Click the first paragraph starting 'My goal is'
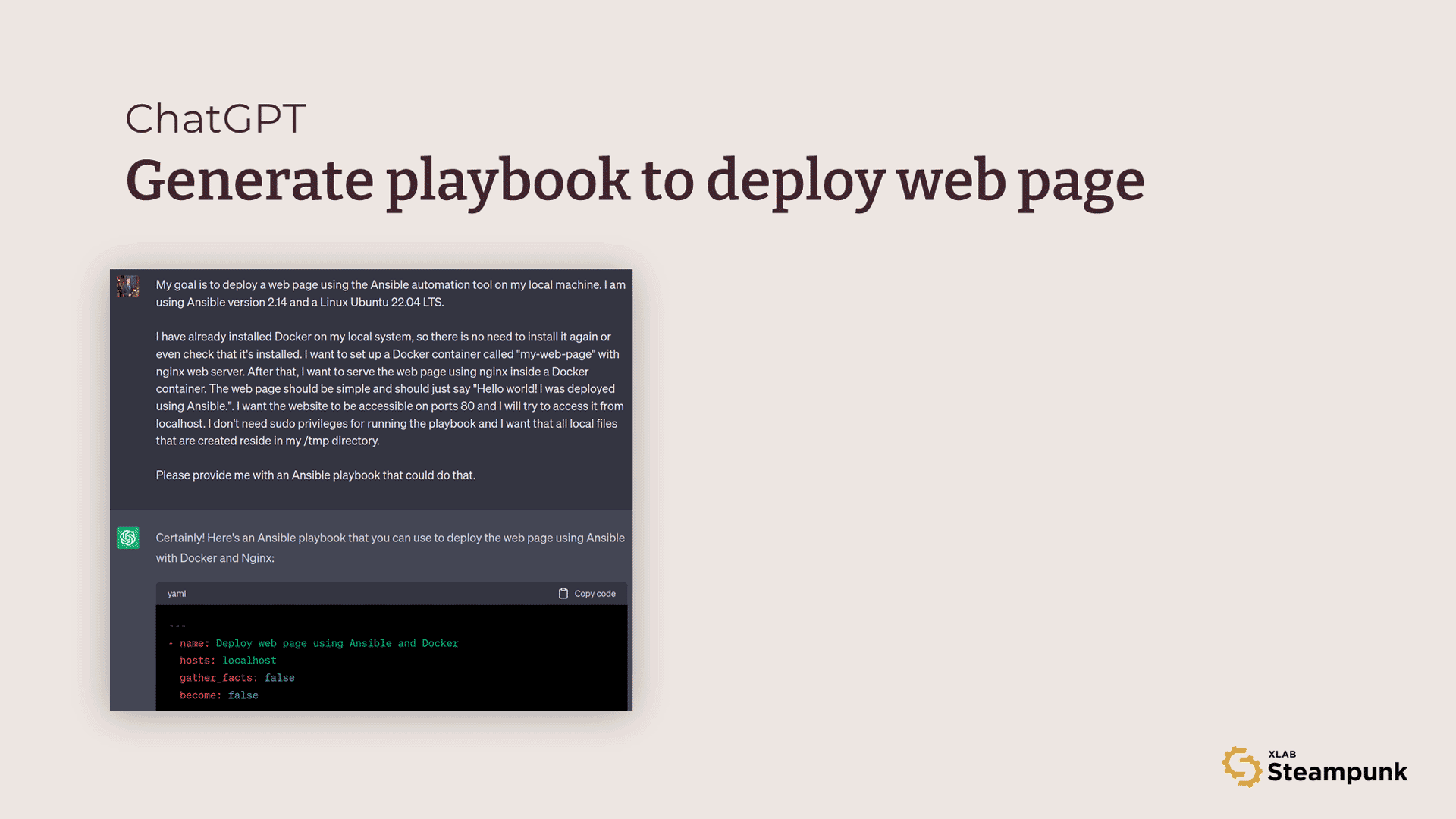Viewport: 1456px width, 819px height. (x=390, y=293)
